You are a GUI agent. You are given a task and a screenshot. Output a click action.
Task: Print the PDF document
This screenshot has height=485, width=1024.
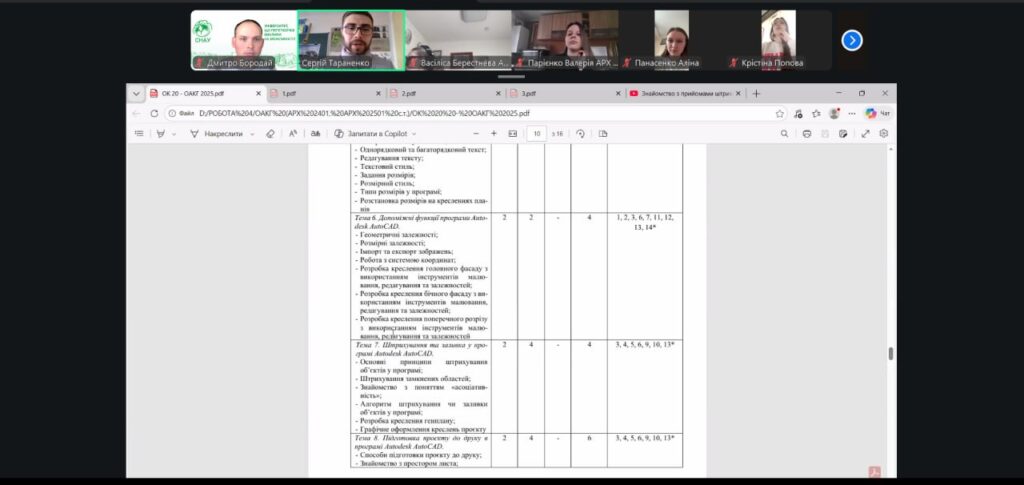(x=806, y=133)
